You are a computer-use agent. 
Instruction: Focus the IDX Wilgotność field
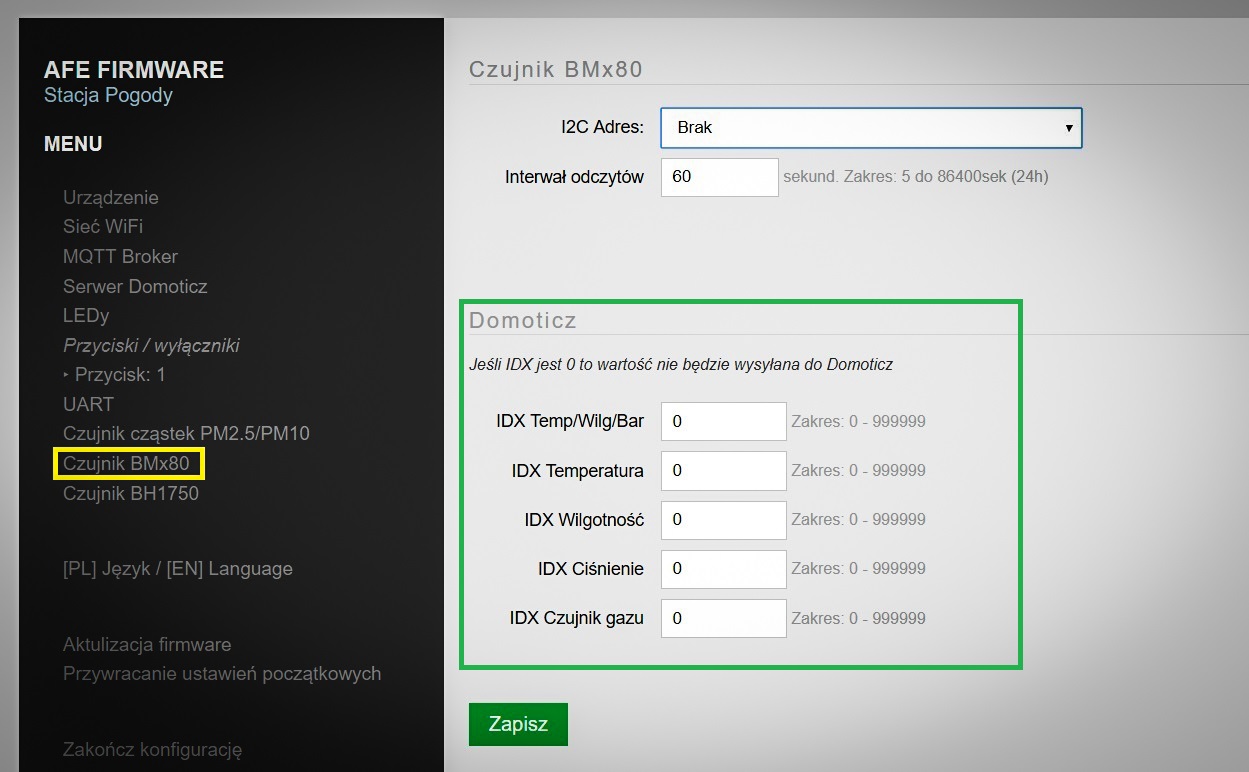click(x=724, y=520)
